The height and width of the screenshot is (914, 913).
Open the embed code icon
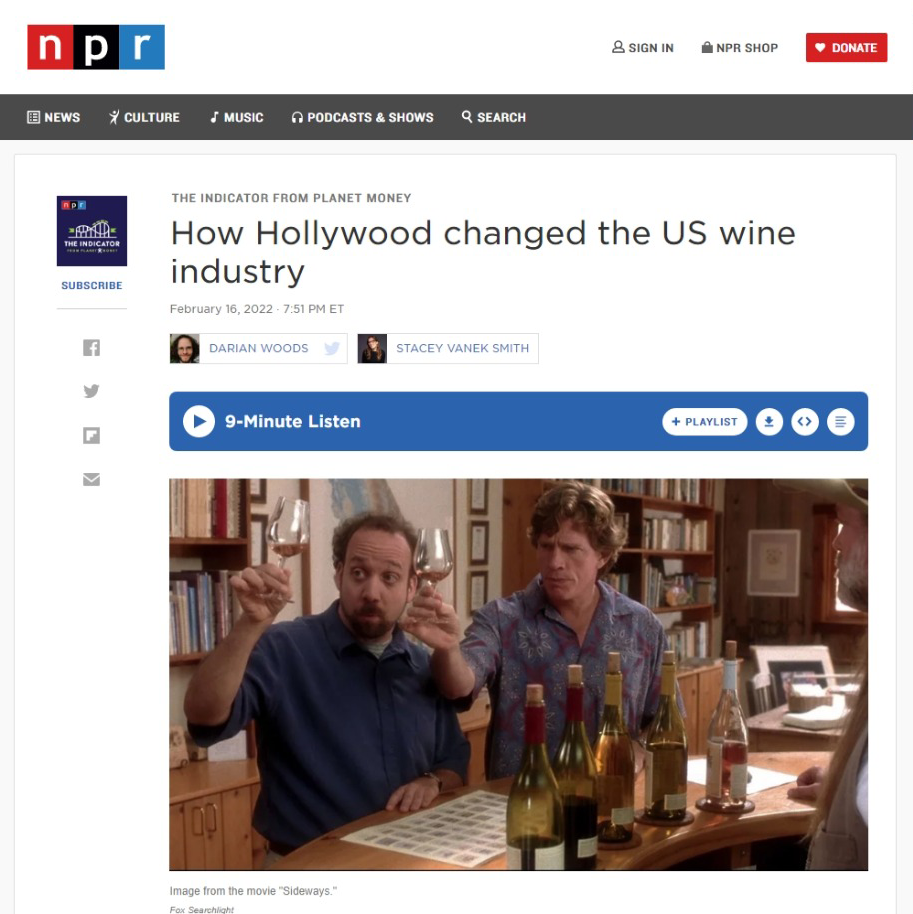click(805, 421)
